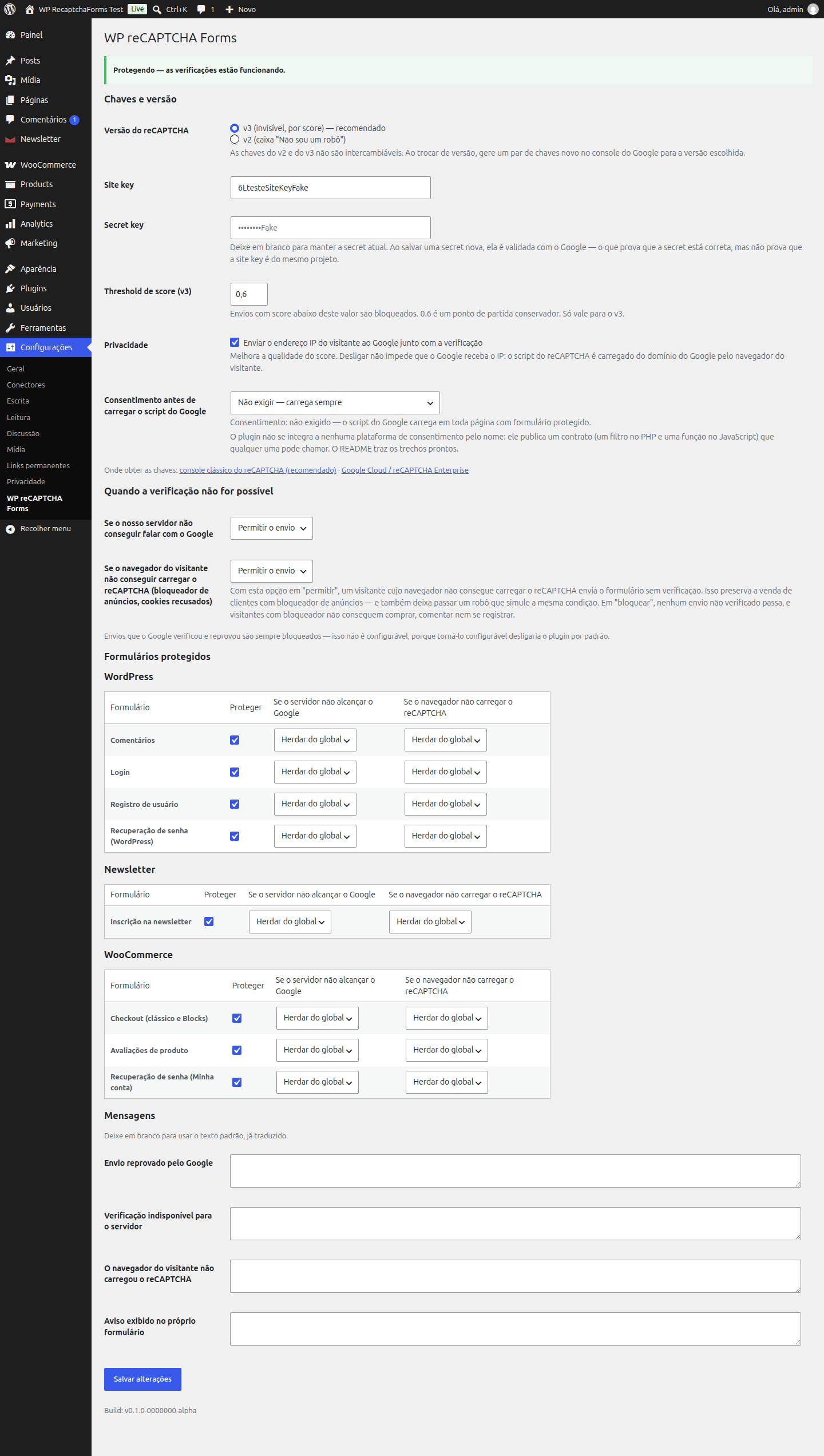The height and width of the screenshot is (1456, 824).
Task: Toggle Checkout clássico e Blocks checkbox
Action: [237, 1018]
